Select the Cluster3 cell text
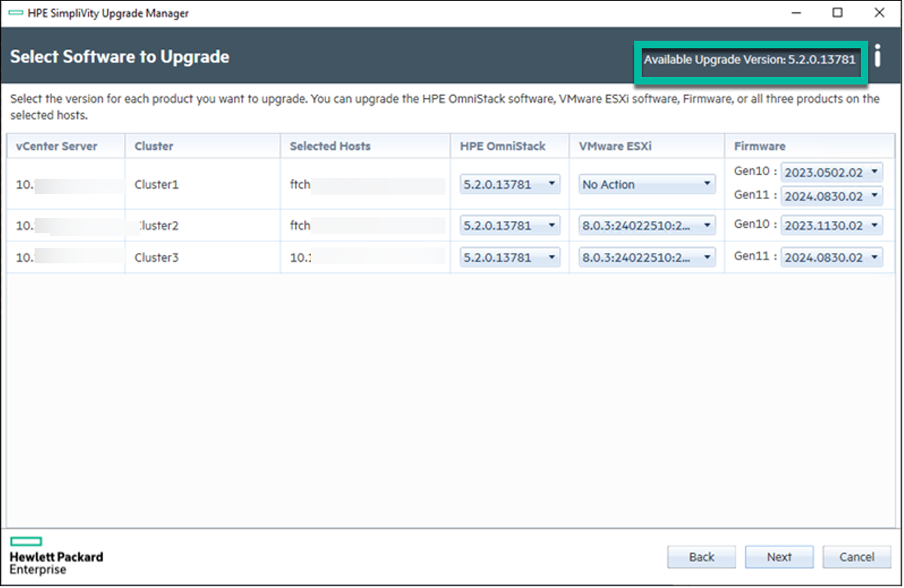This screenshot has width=904, height=588. tap(156, 257)
